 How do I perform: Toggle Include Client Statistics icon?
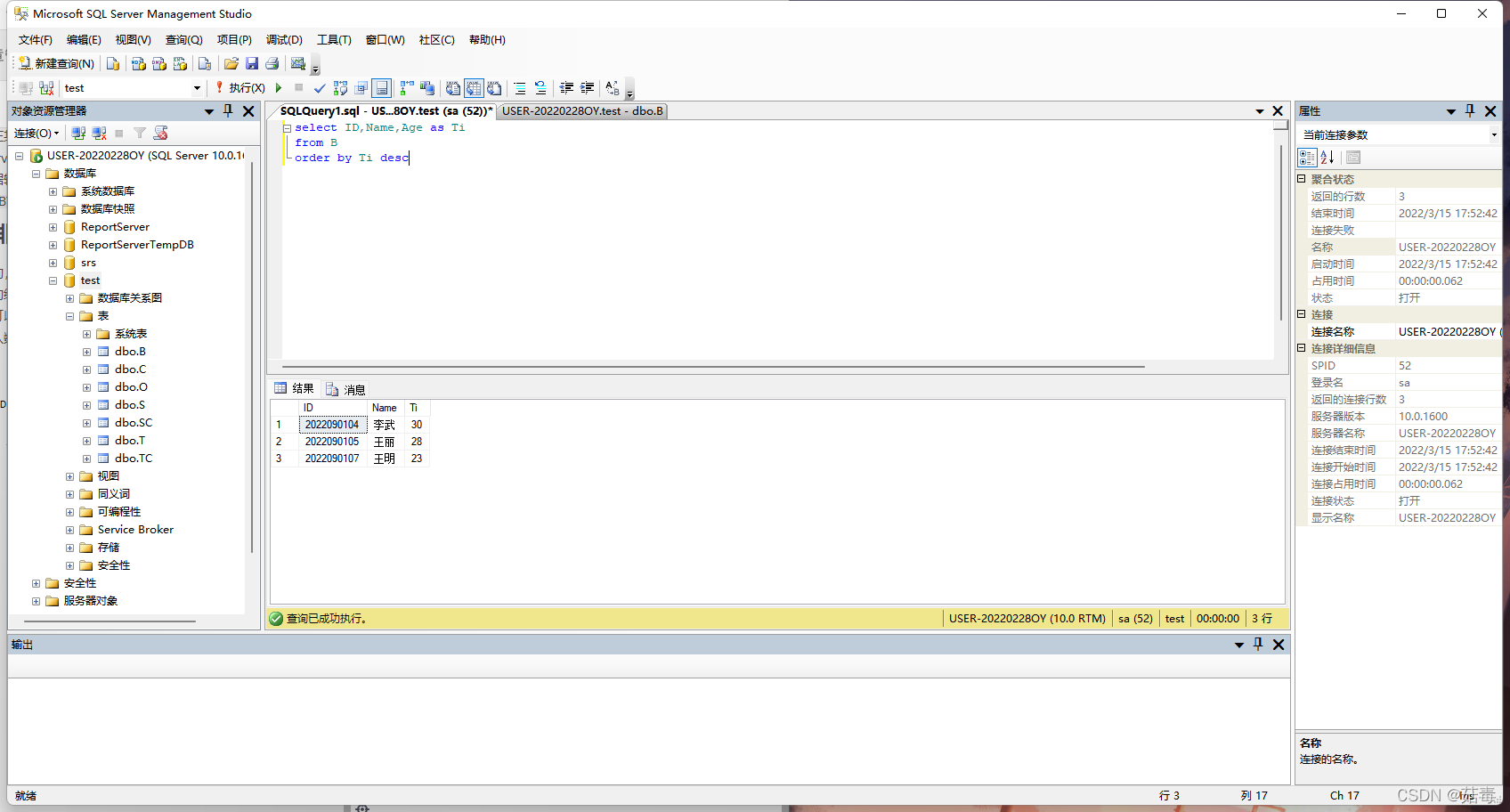(427, 88)
